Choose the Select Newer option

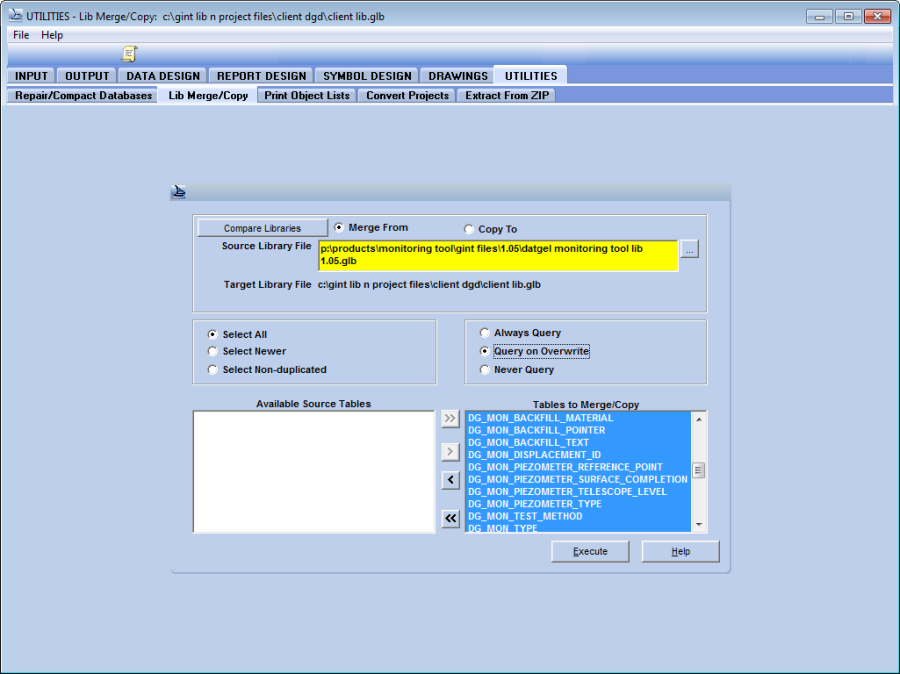point(212,352)
